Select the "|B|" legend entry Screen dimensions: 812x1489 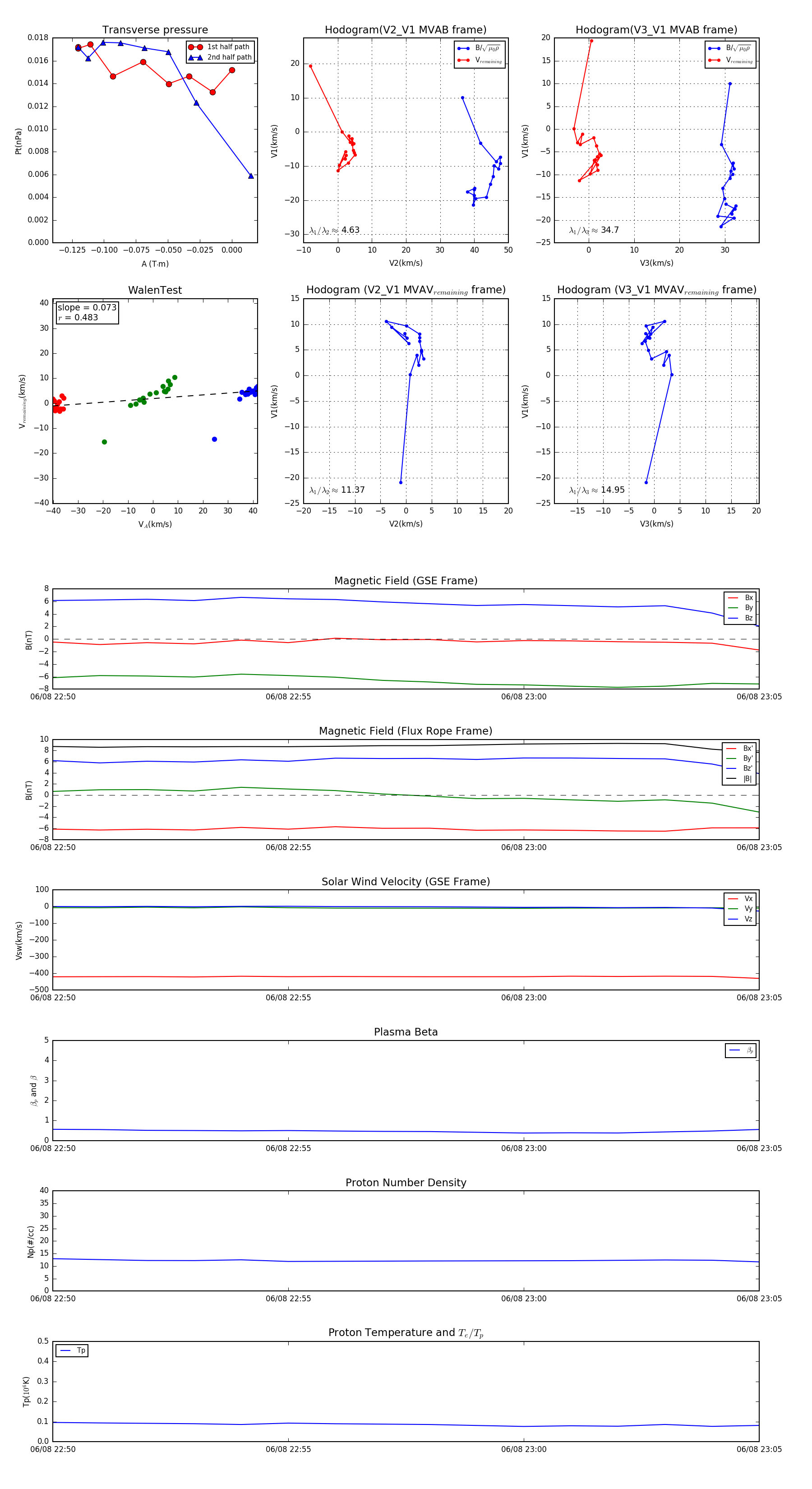coord(739,779)
